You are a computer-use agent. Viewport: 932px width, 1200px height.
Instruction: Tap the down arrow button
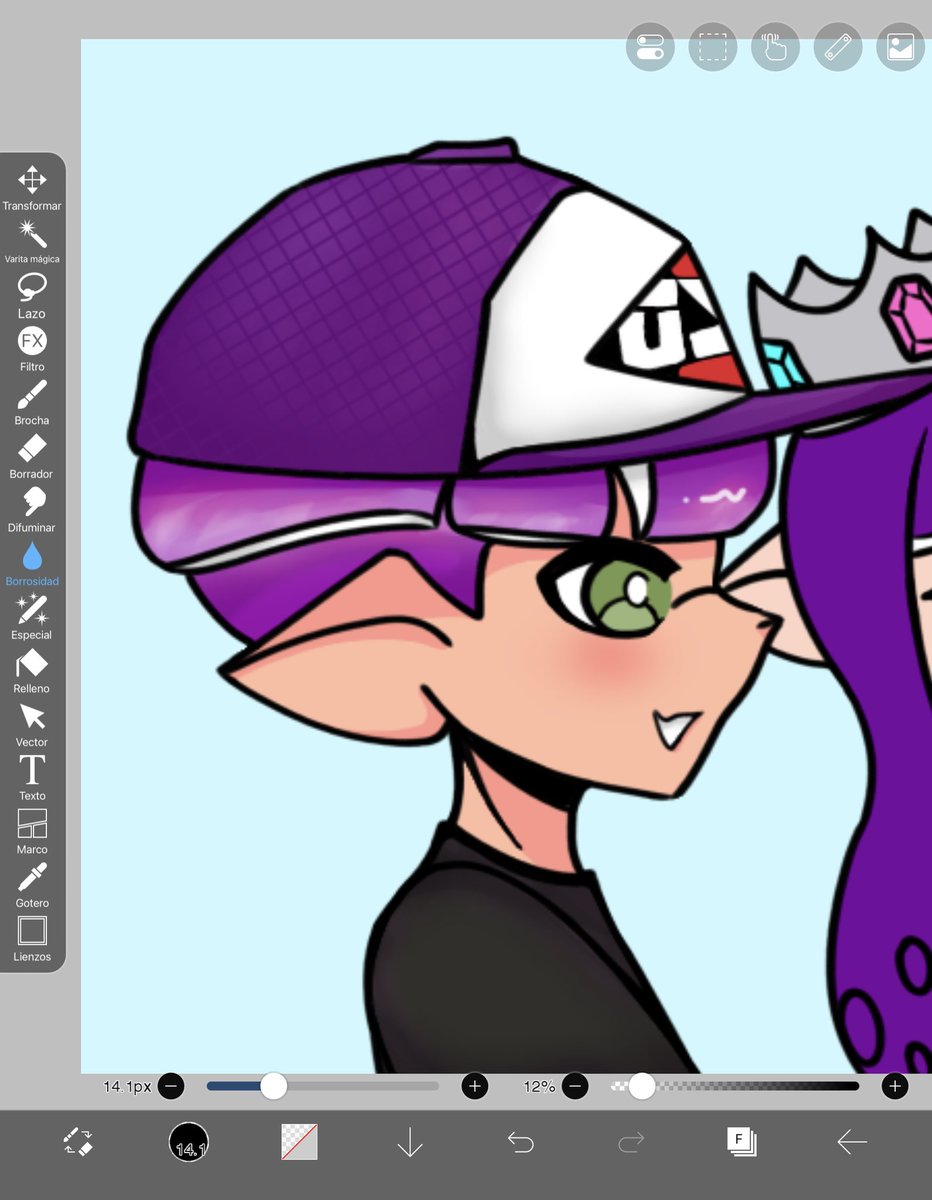coord(410,1142)
